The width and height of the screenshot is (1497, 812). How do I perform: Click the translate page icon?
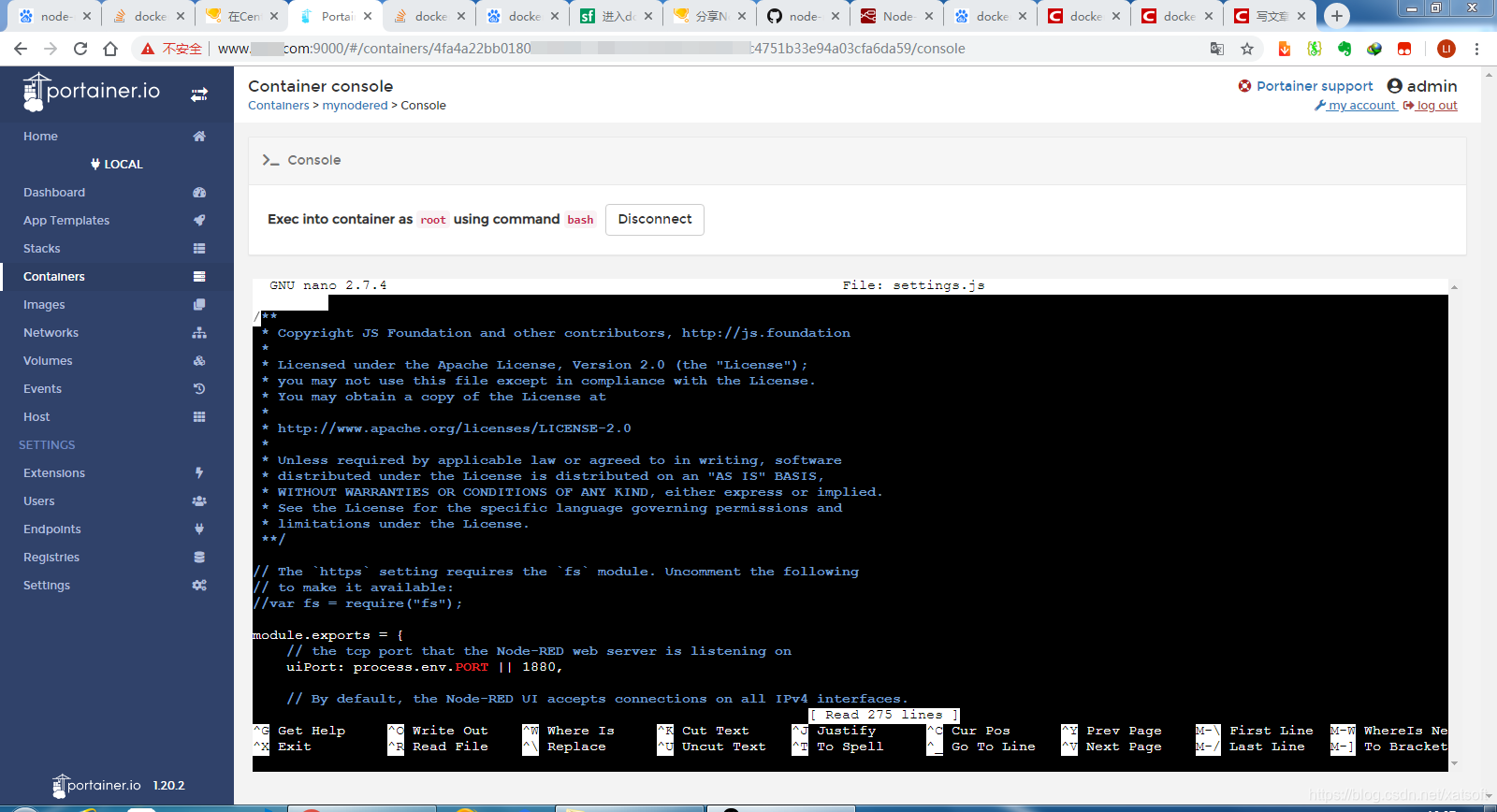1217,49
